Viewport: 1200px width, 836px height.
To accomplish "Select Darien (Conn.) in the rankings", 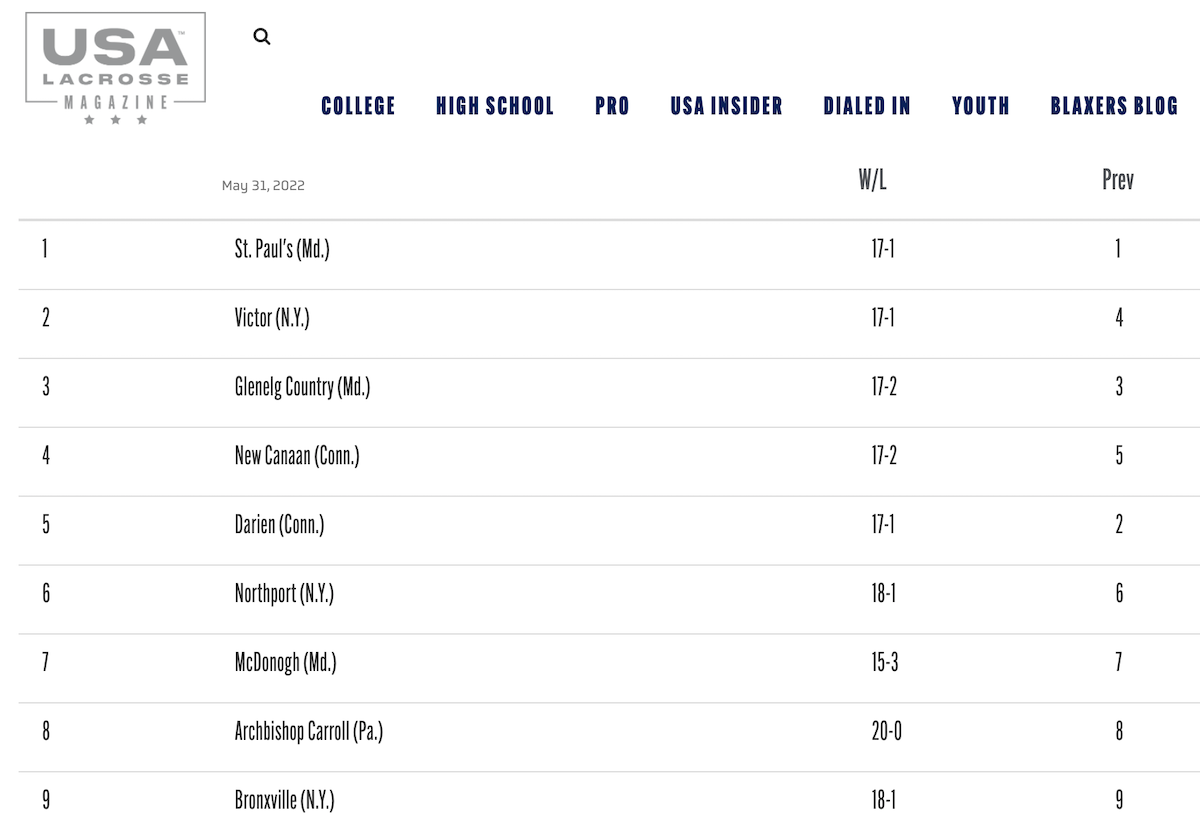I will [x=279, y=525].
